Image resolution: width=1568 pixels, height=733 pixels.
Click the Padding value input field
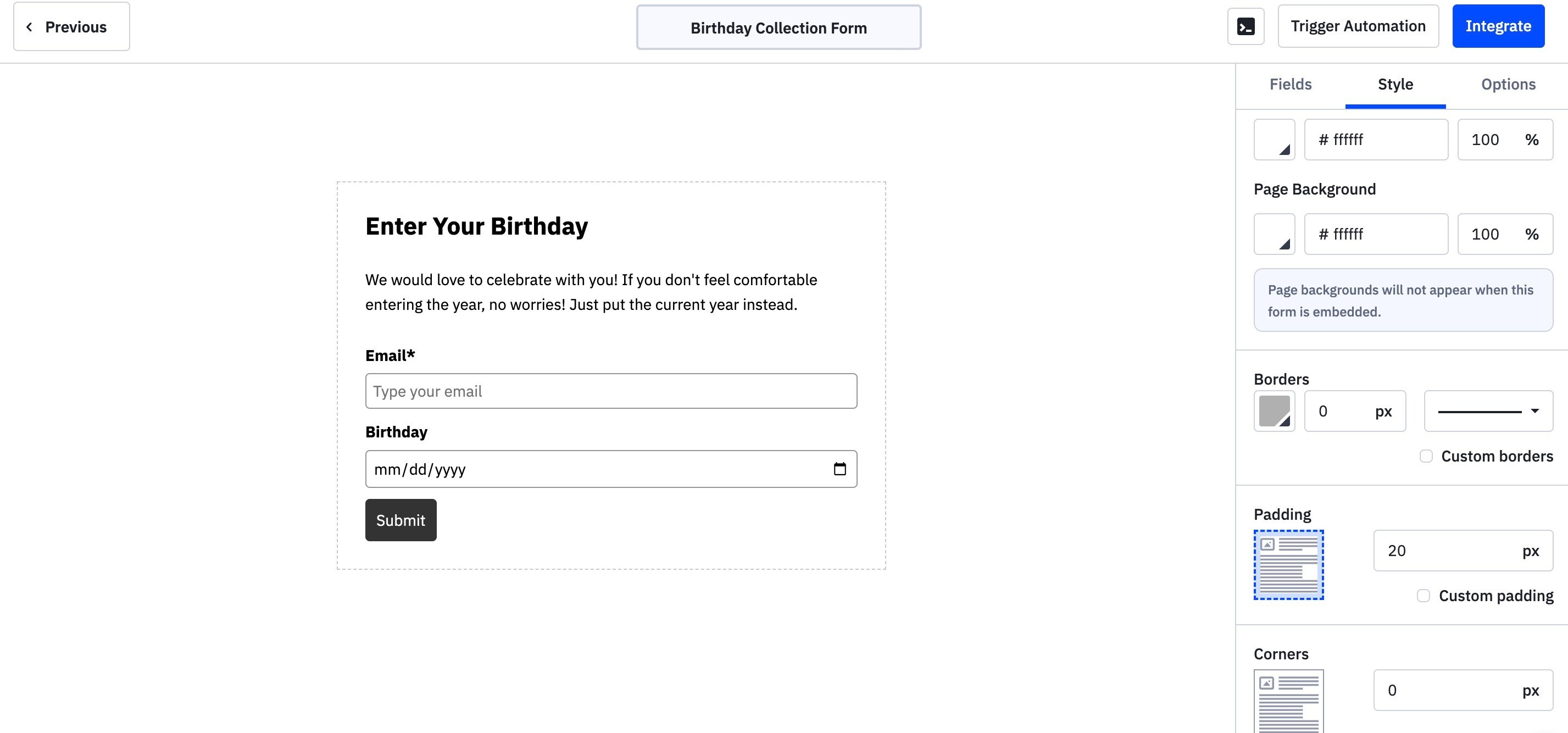[x=1463, y=551]
